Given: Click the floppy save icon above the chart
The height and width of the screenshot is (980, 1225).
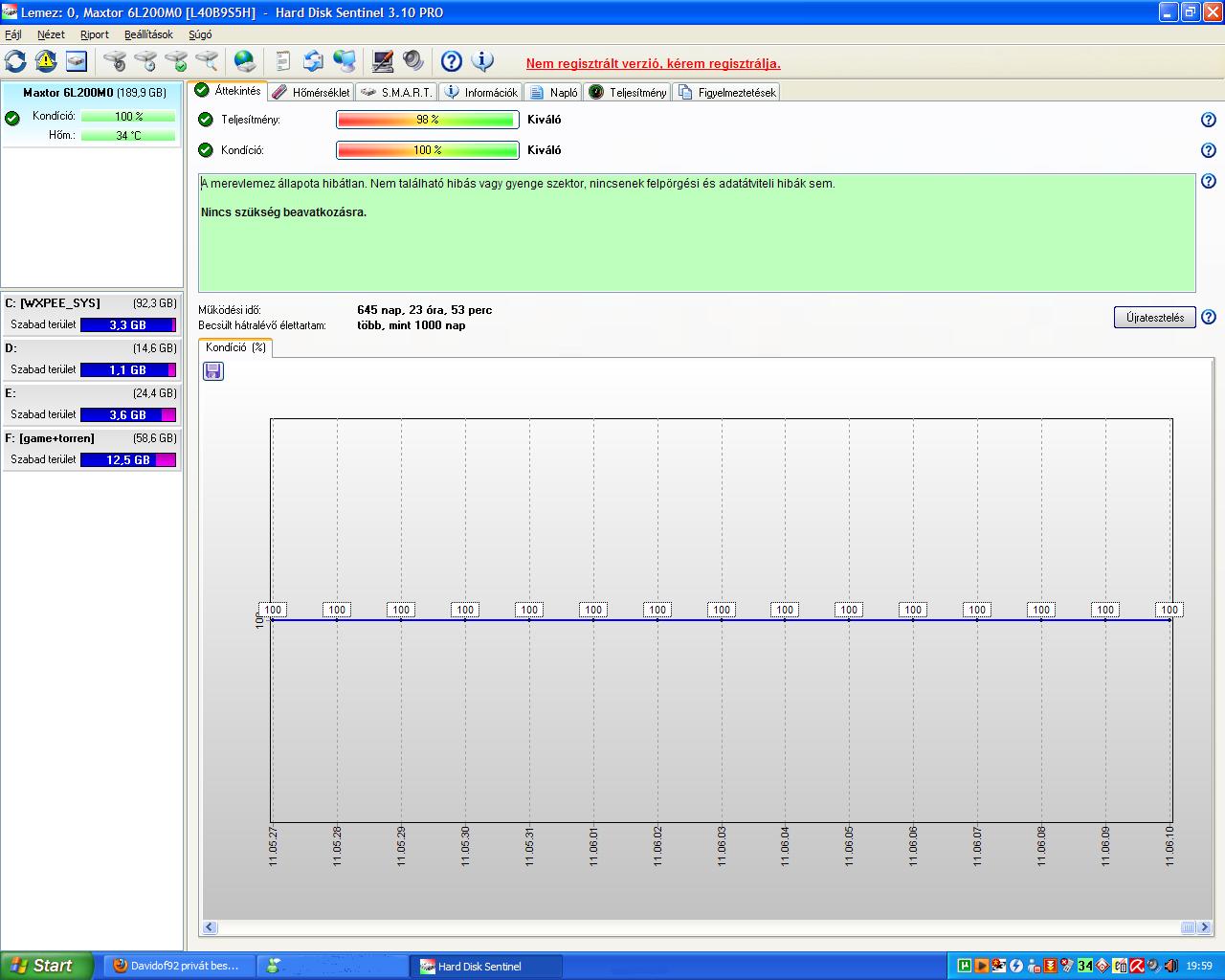Looking at the screenshot, I should click(213, 371).
